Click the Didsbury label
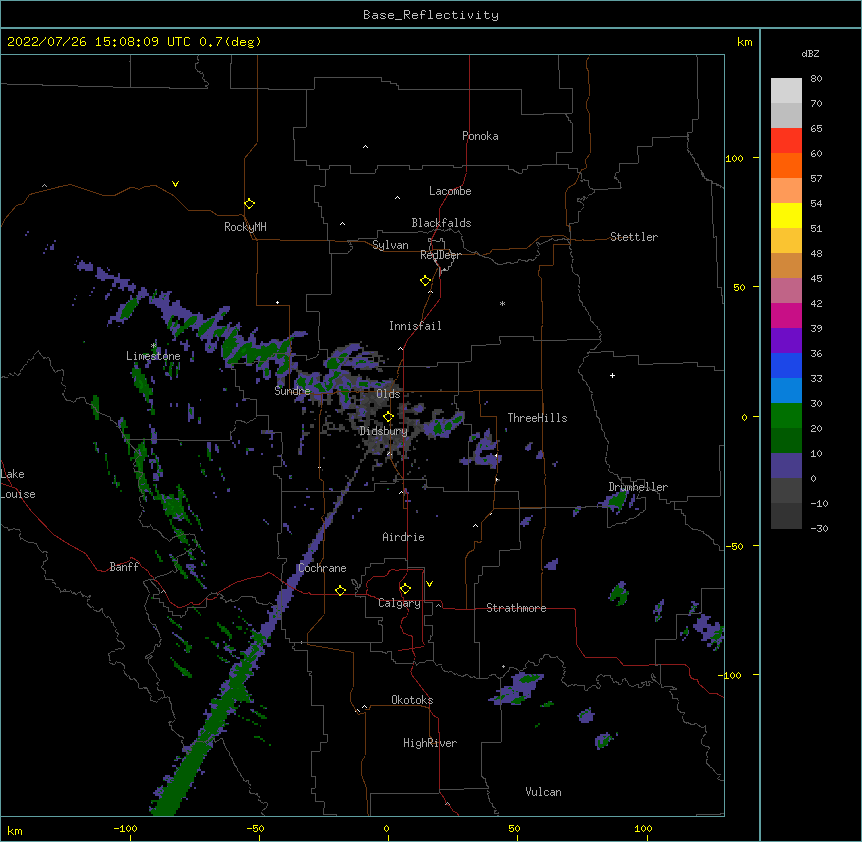Screen dimensions: 862x842 point(384,431)
